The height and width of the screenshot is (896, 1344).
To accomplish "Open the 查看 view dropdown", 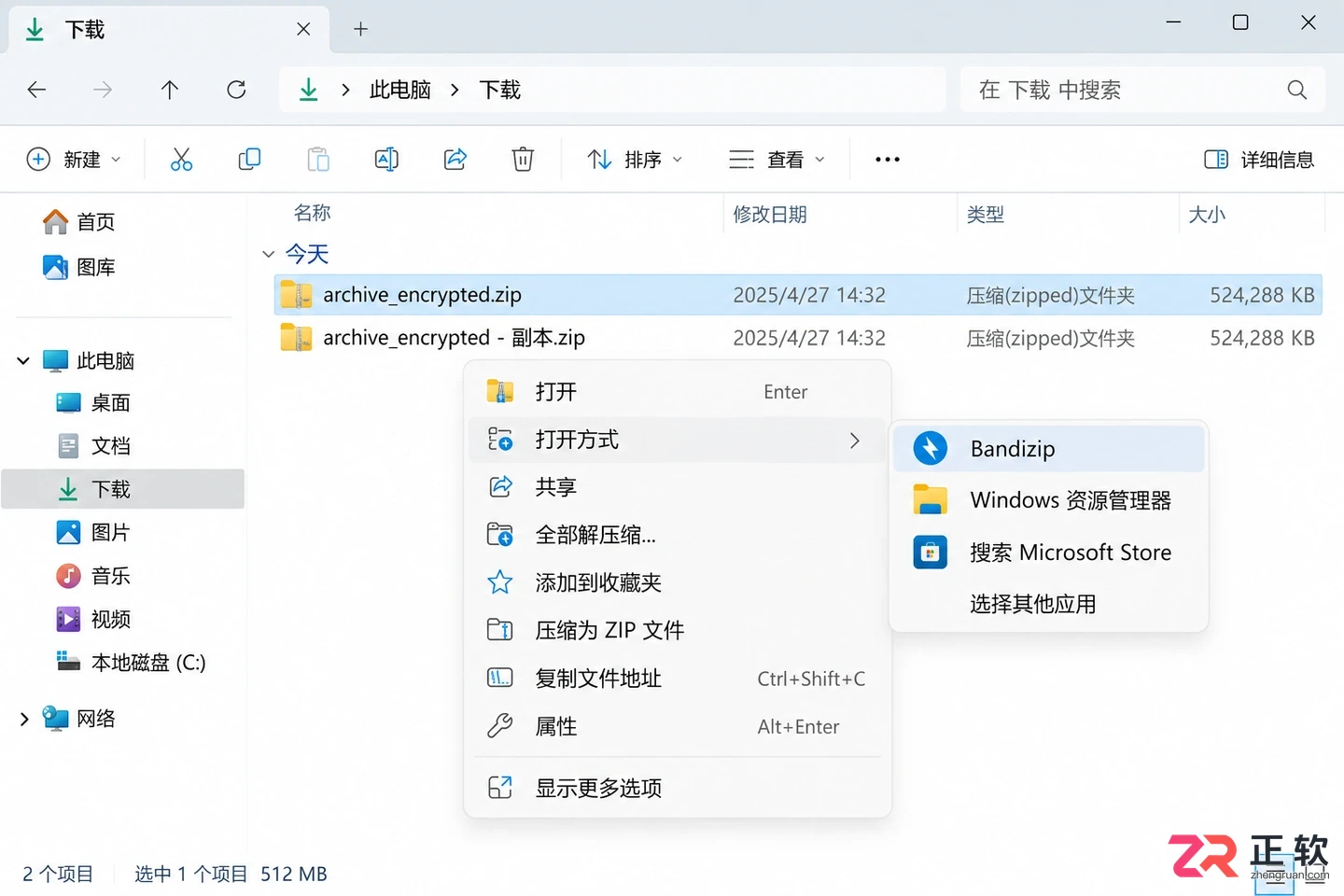I will (777, 160).
